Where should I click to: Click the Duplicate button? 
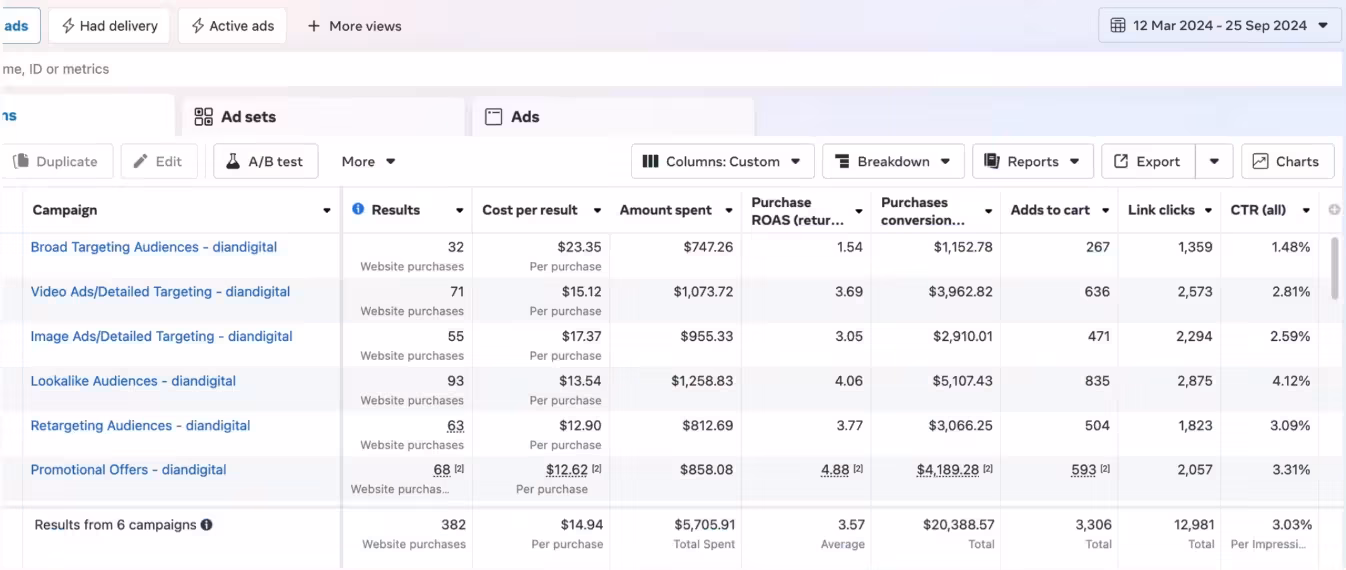tap(56, 161)
